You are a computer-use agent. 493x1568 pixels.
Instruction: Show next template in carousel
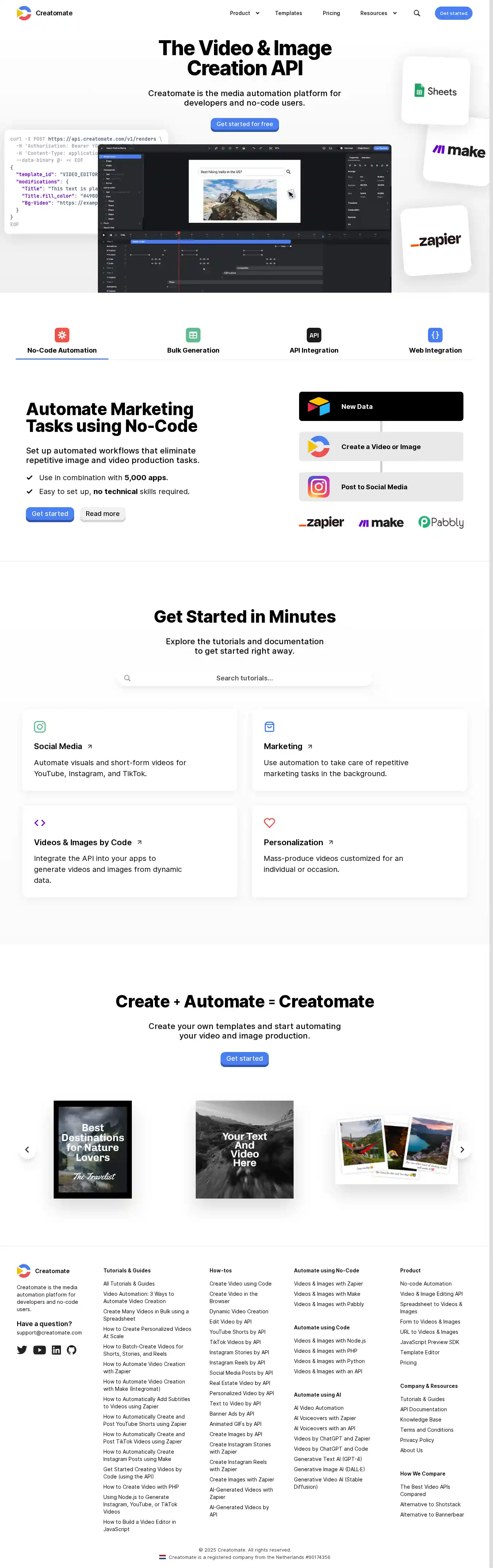coord(462,1149)
